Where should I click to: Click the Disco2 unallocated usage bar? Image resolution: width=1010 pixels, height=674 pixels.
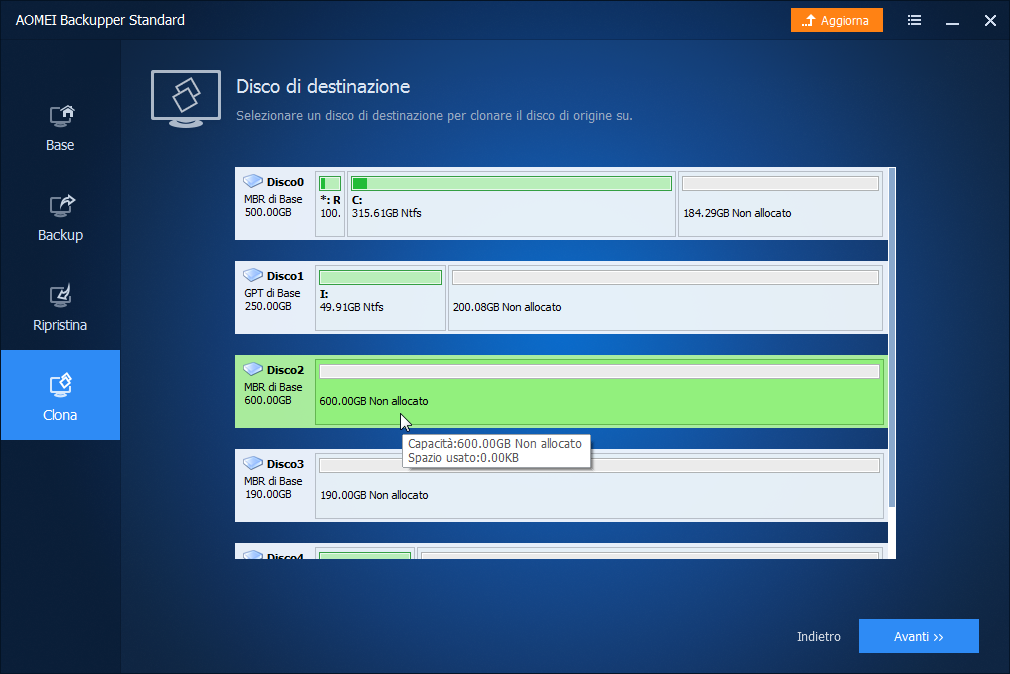[x=599, y=372]
